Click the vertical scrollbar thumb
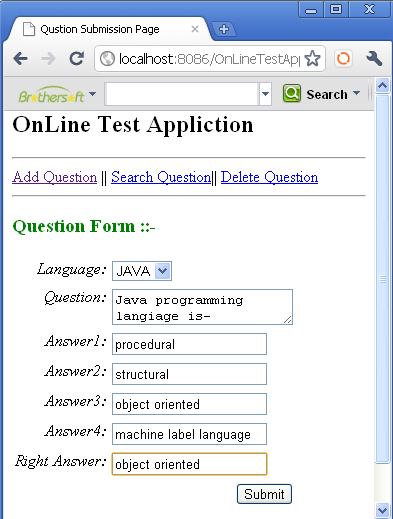The width and height of the screenshot is (393, 519). (x=382, y=279)
